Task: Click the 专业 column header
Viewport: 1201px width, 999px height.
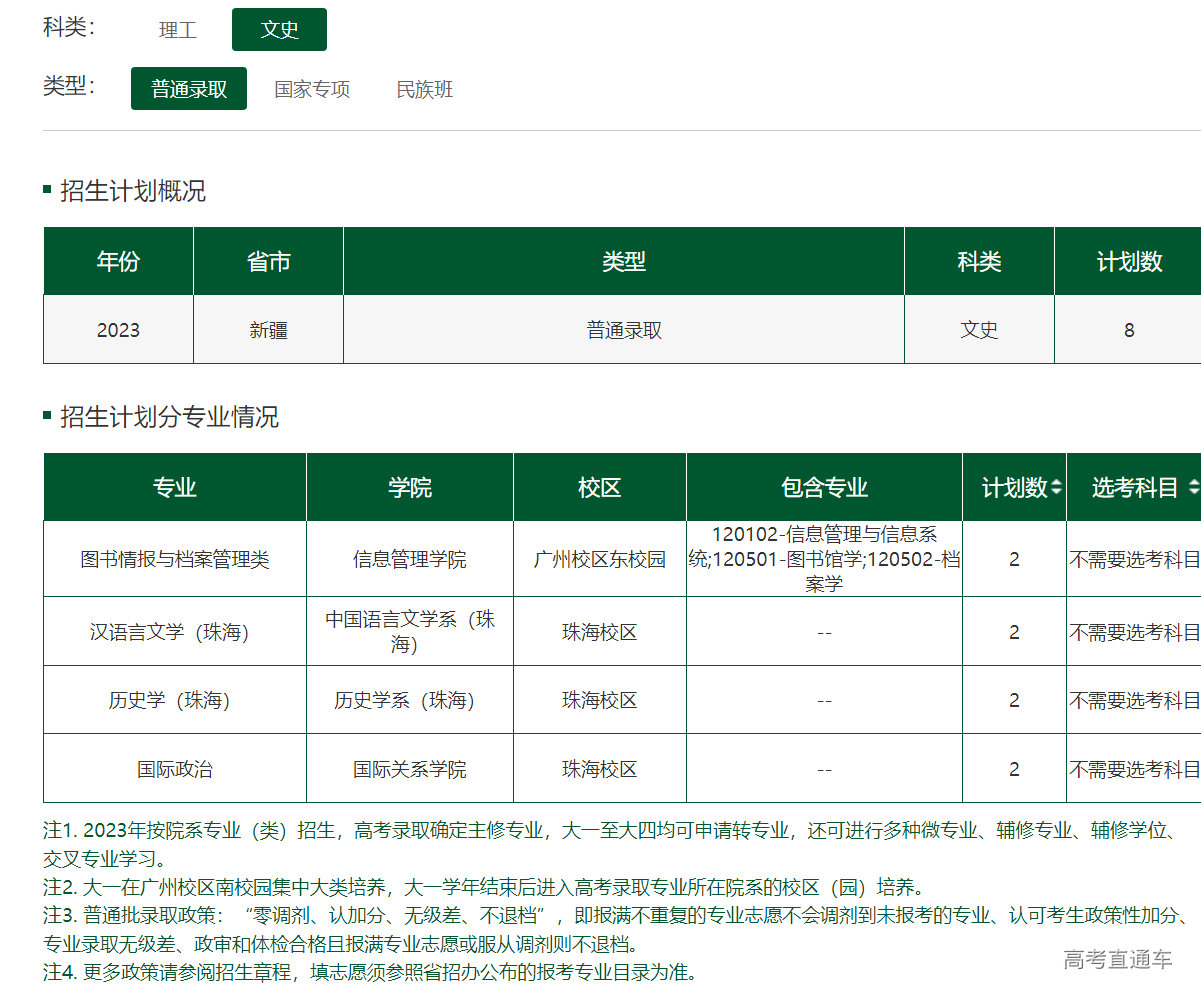Action: point(175,488)
